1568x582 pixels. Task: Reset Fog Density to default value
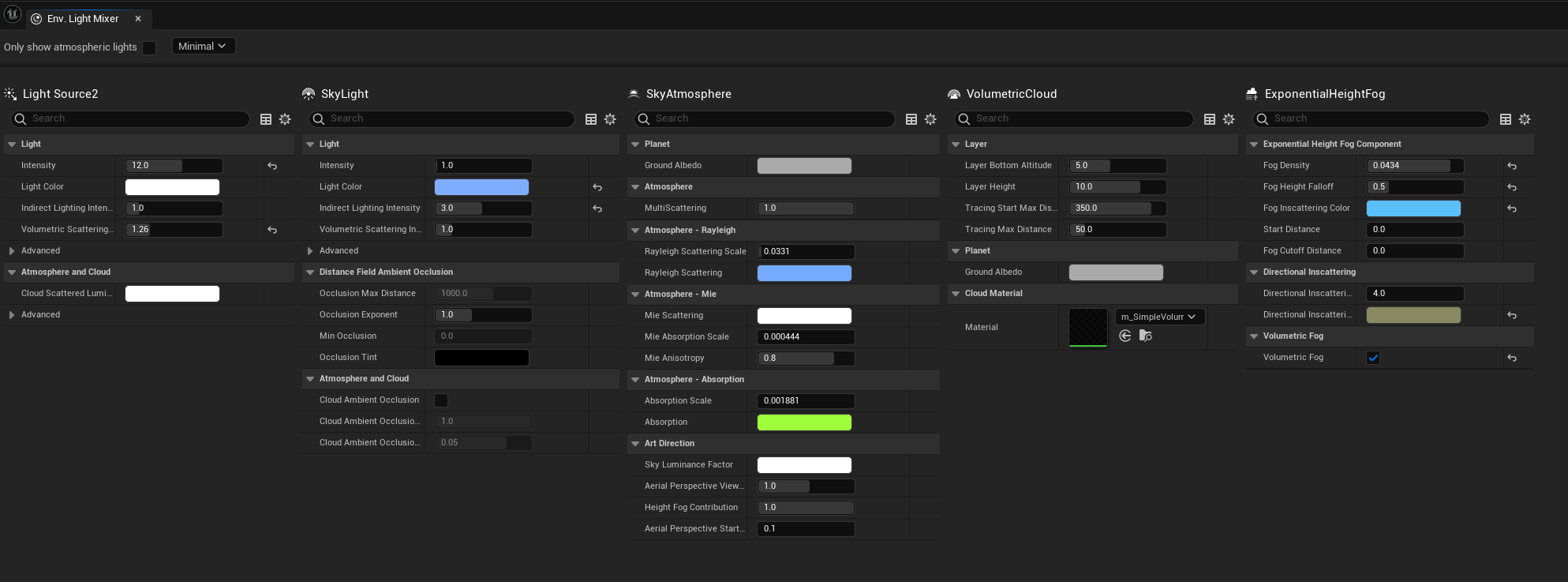[x=1512, y=166]
